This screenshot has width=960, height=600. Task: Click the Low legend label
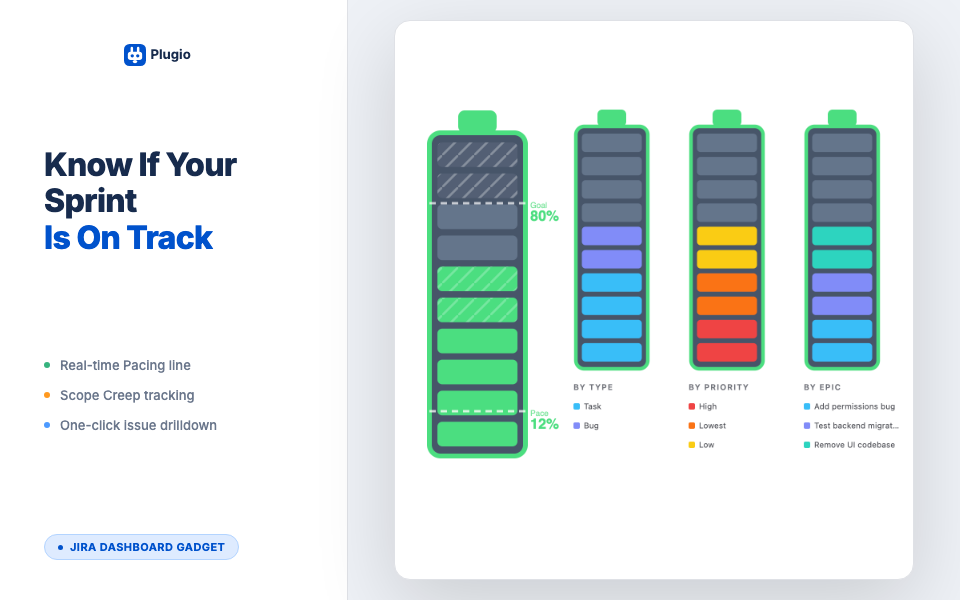click(707, 445)
